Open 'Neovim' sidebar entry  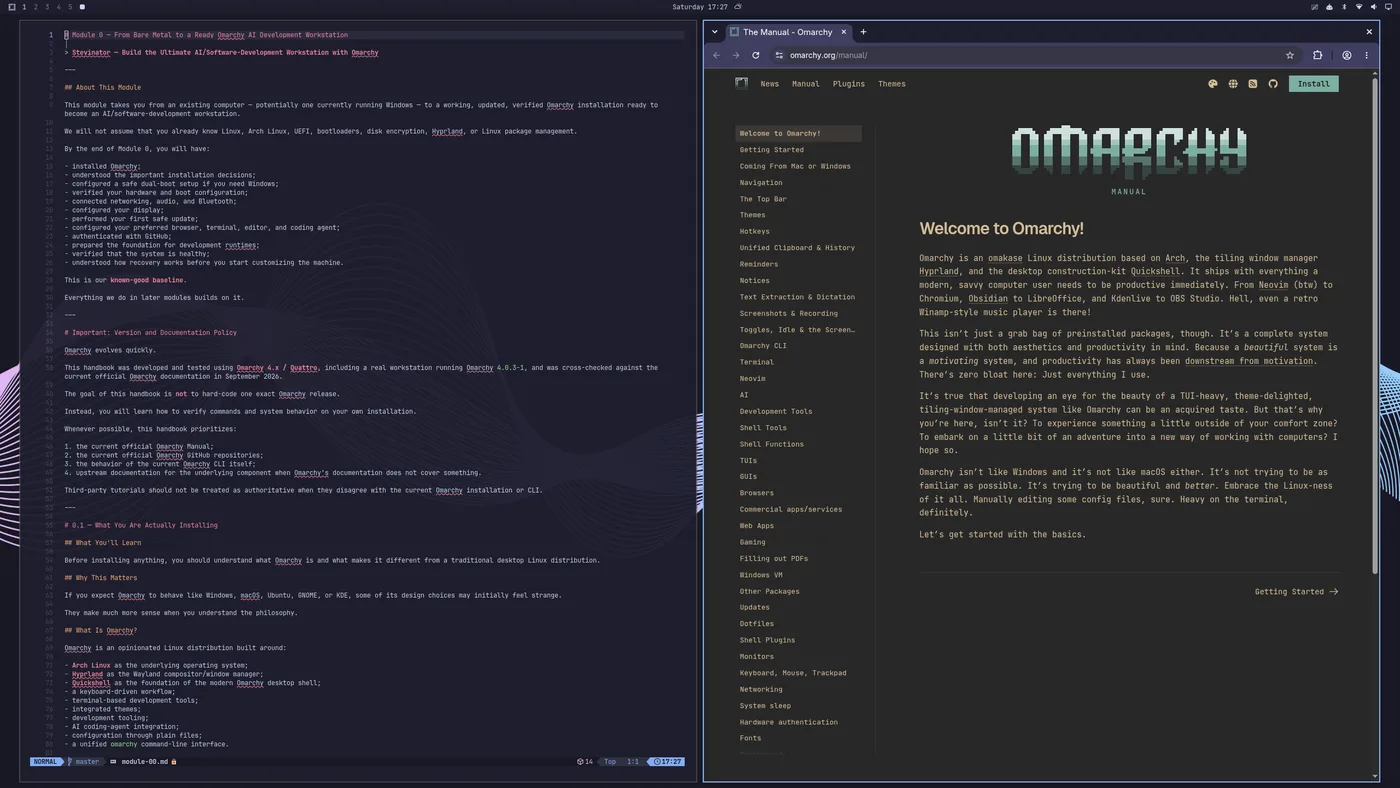[753, 379]
